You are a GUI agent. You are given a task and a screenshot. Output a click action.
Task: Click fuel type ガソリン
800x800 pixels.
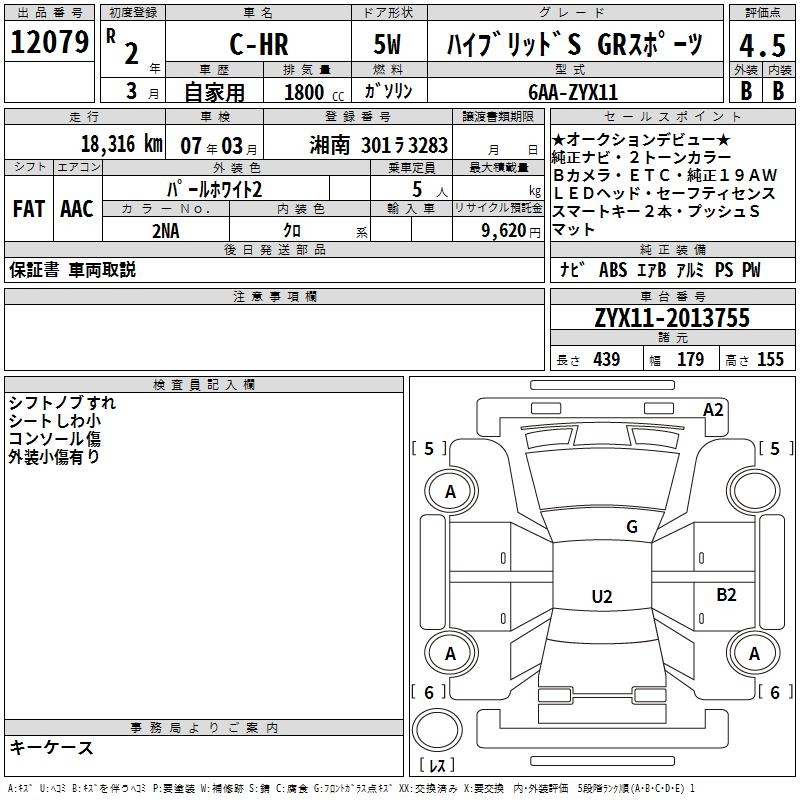[x=388, y=91]
